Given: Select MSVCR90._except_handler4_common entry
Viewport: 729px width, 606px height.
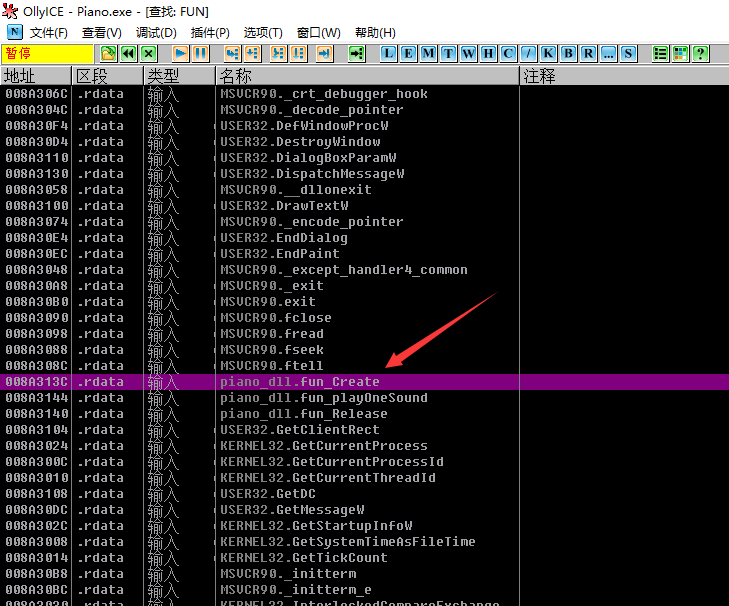Looking at the screenshot, I should 344,270.
